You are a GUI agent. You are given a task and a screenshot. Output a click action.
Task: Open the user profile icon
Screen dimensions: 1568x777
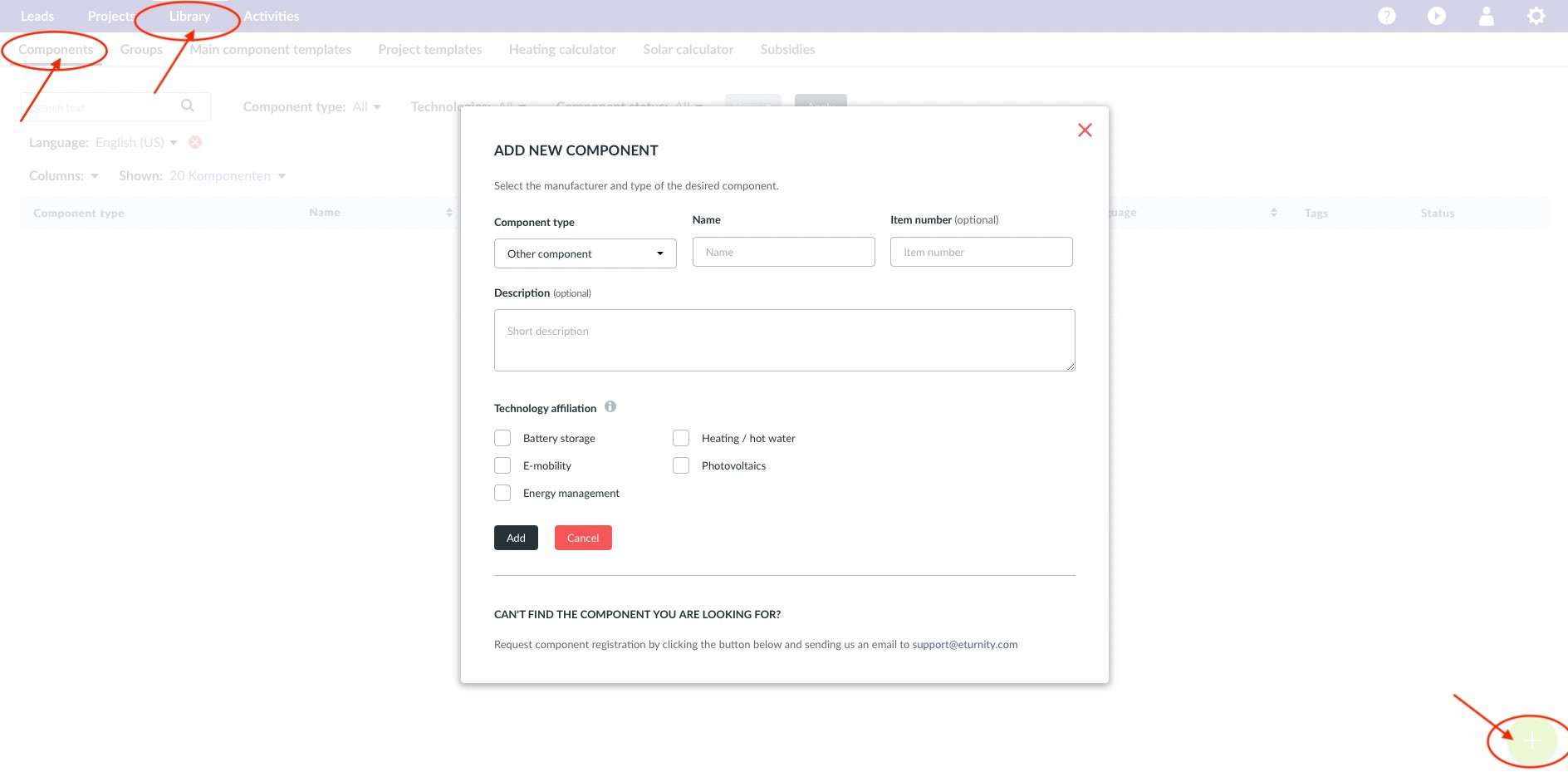(1486, 16)
